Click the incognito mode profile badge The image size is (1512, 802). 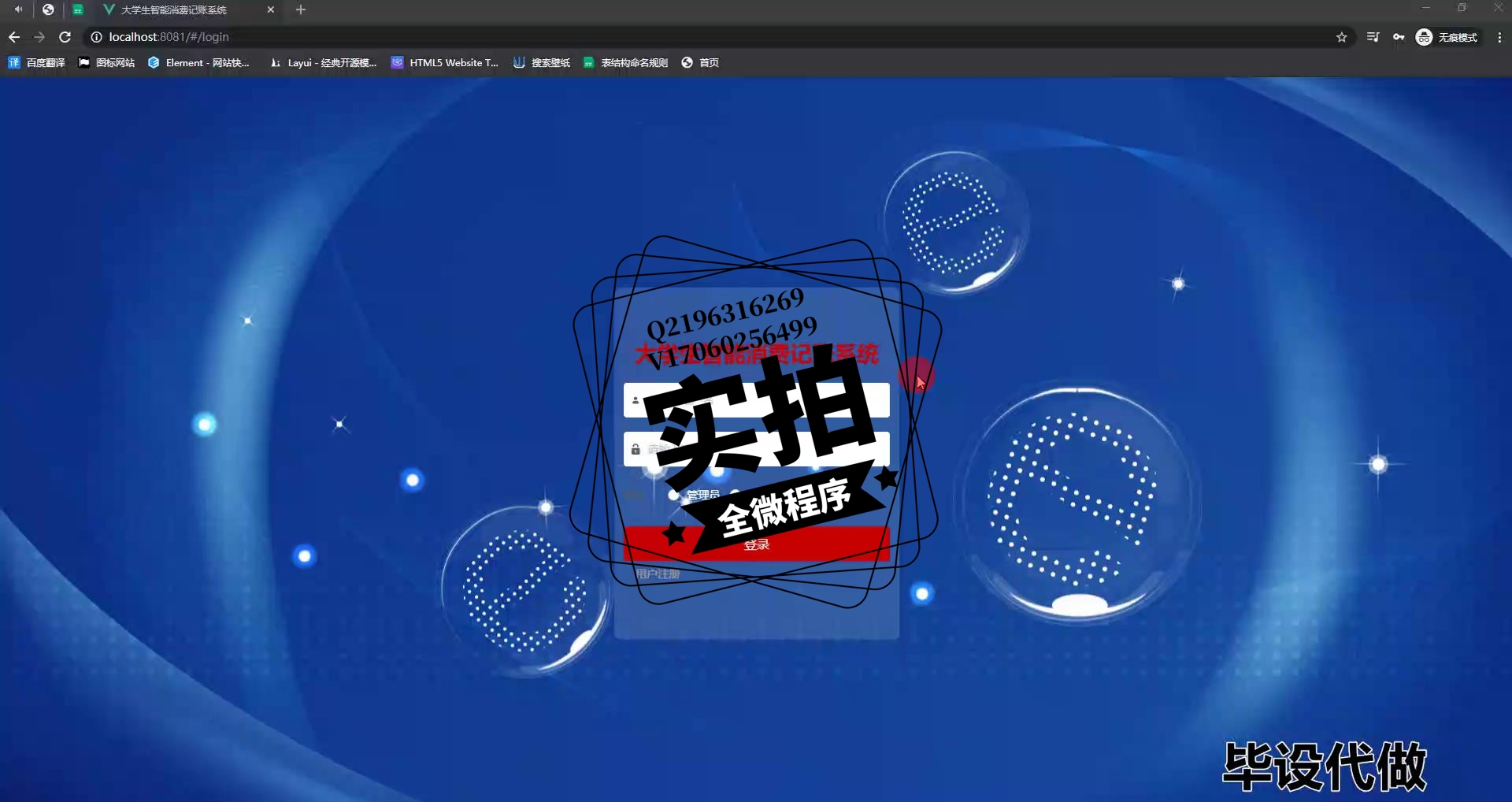(1447, 37)
